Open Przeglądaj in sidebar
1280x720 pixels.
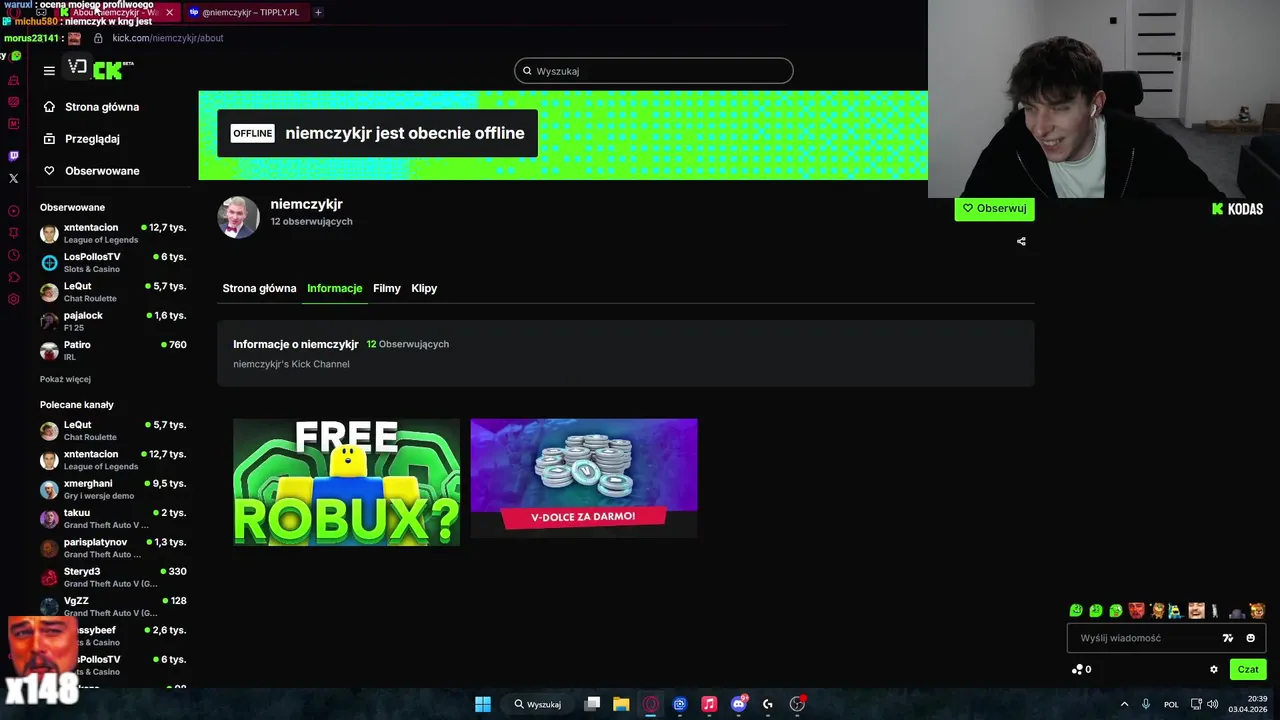[x=92, y=139]
